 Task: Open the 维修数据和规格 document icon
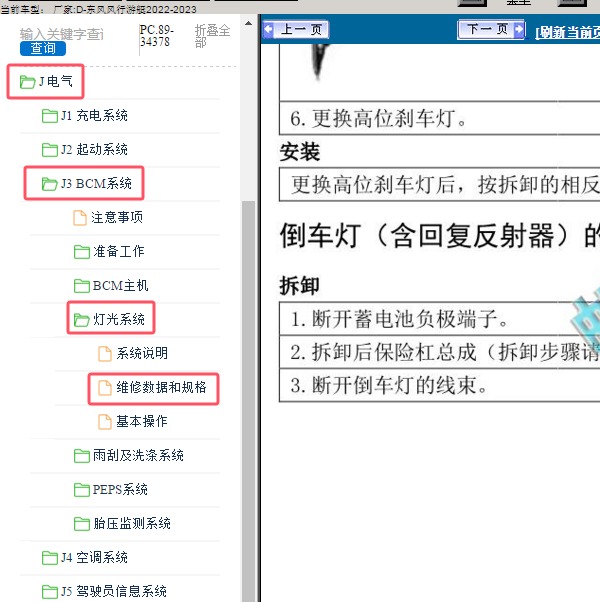(105, 387)
